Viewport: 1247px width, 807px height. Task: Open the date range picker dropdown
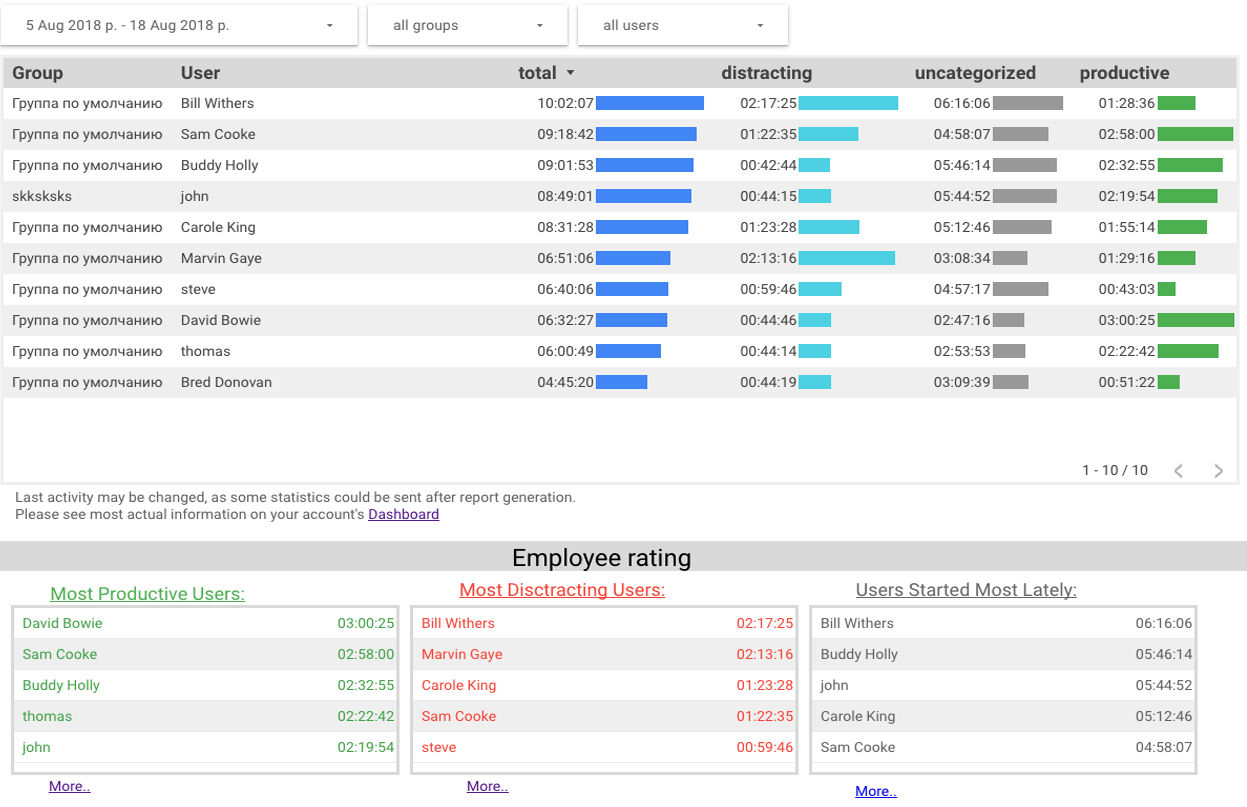click(178, 24)
